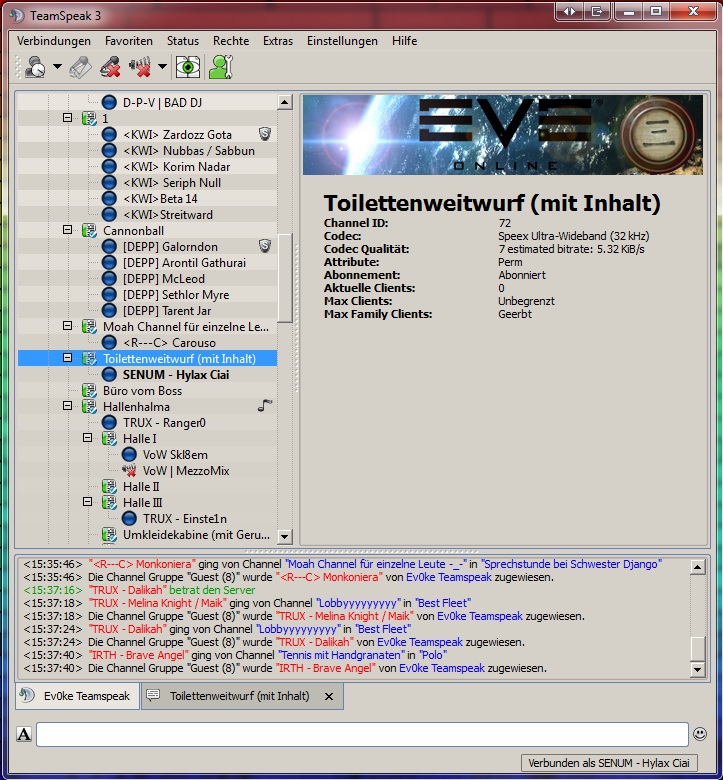The image size is (723, 780).
Task: Click the muted icon beside VoW | MezzoMix
Action: pos(129,470)
